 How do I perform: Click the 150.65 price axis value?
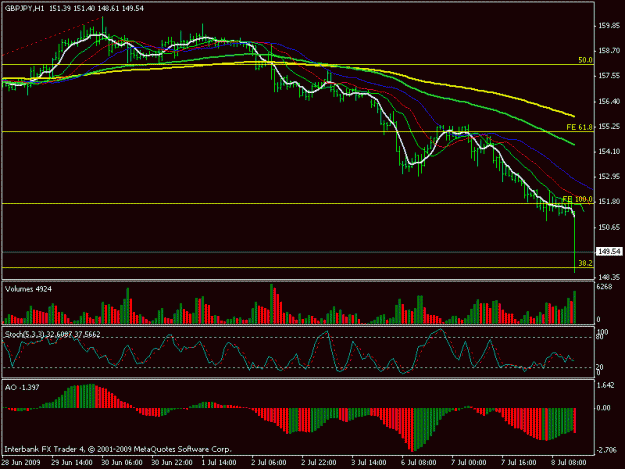tap(609, 227)
